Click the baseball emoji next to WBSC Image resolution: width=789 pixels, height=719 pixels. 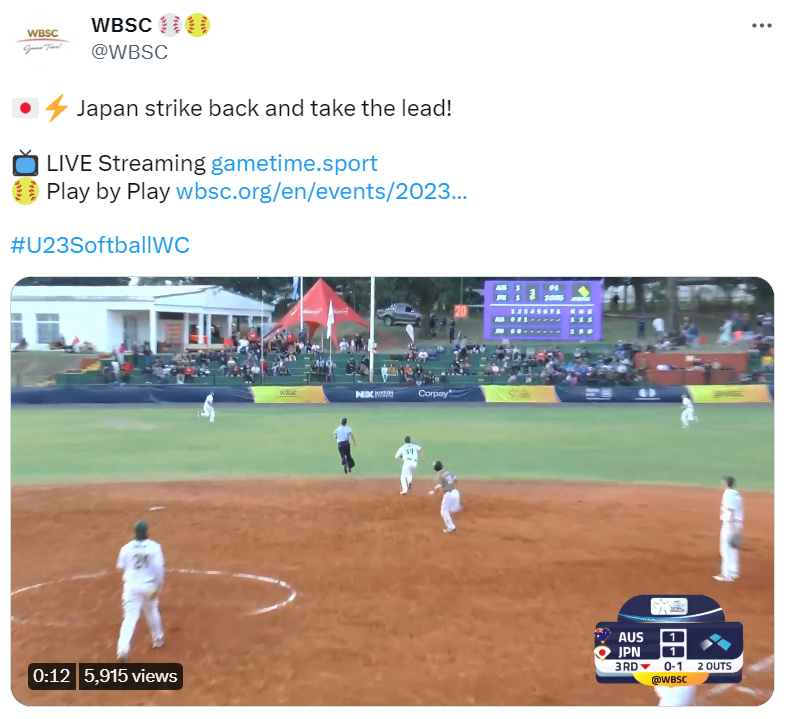pos(170,25)
